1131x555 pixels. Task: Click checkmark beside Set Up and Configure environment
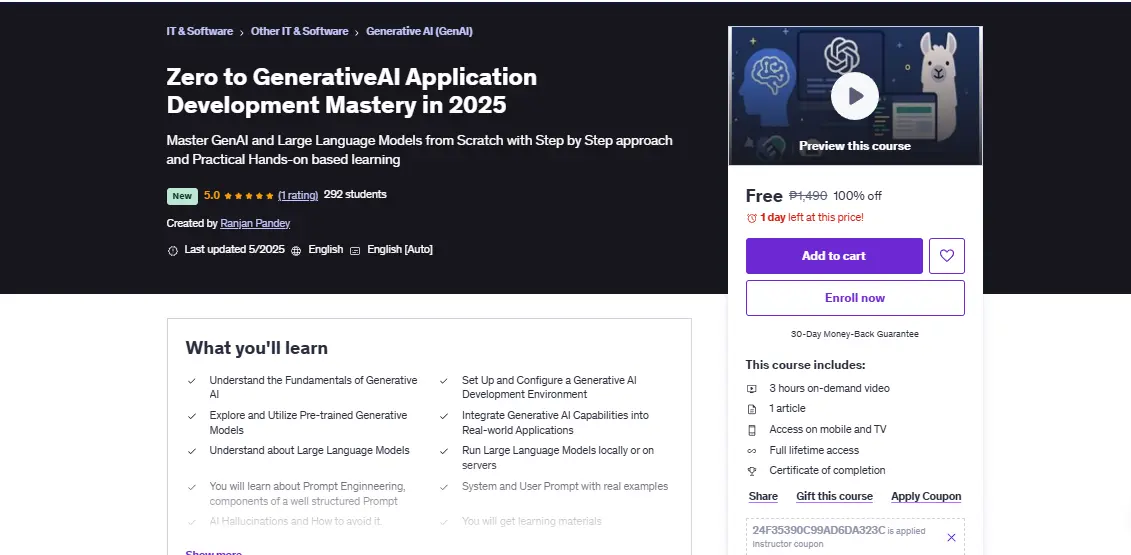tap(444, 380)
